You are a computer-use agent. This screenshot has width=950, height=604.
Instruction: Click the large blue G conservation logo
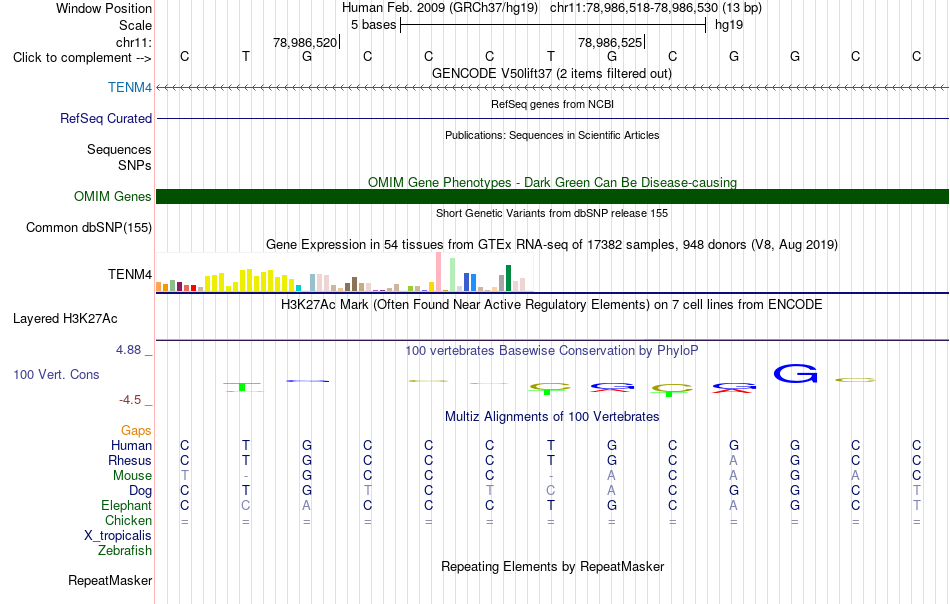(x=795, y=374)
